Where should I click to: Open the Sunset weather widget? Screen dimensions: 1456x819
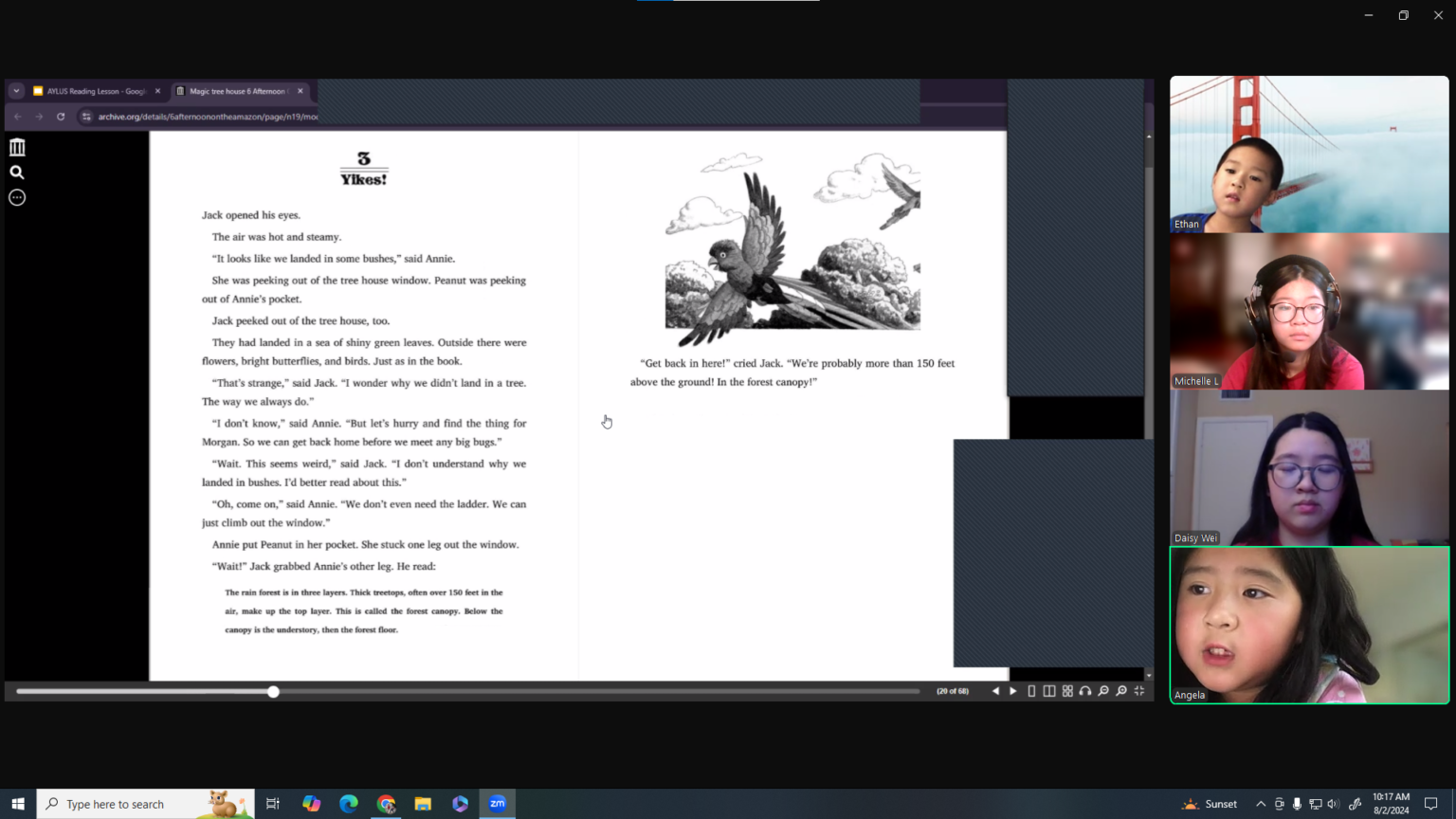click(1210, 804)
